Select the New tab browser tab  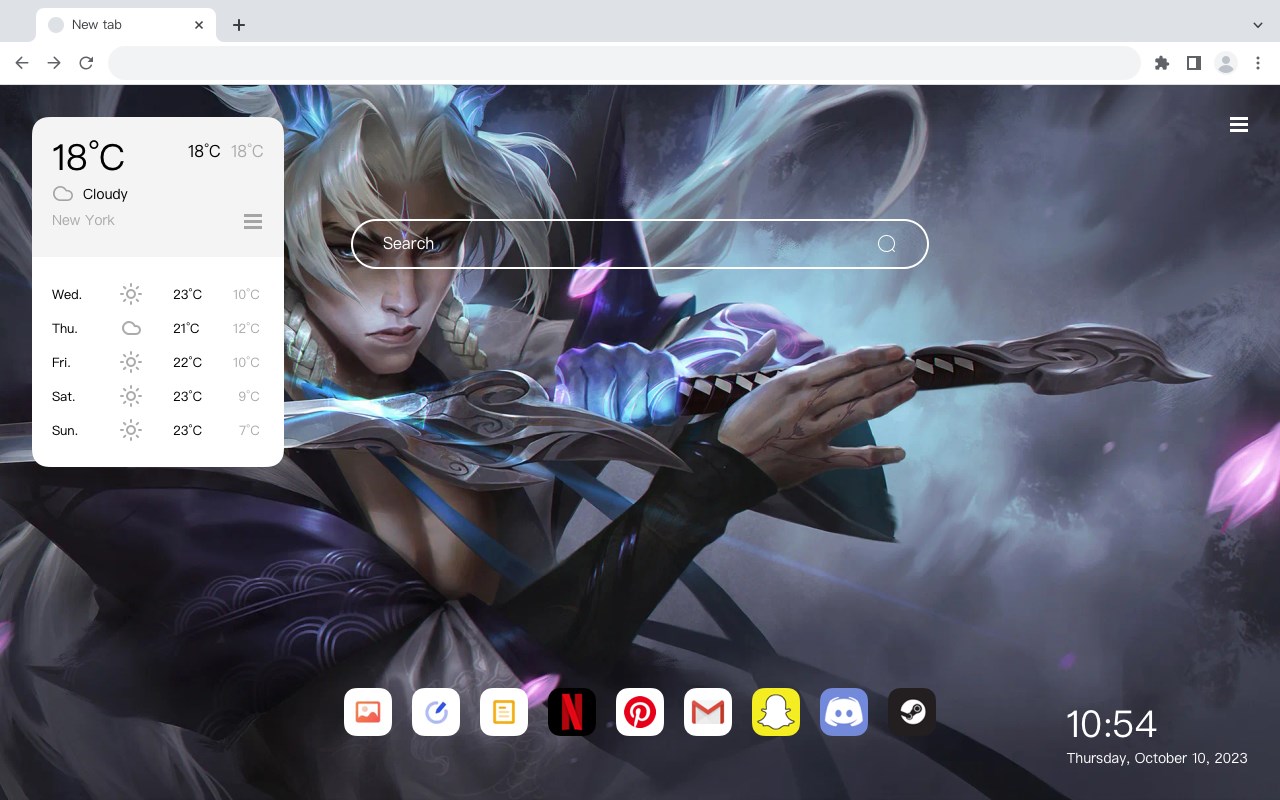pos(126,25)
